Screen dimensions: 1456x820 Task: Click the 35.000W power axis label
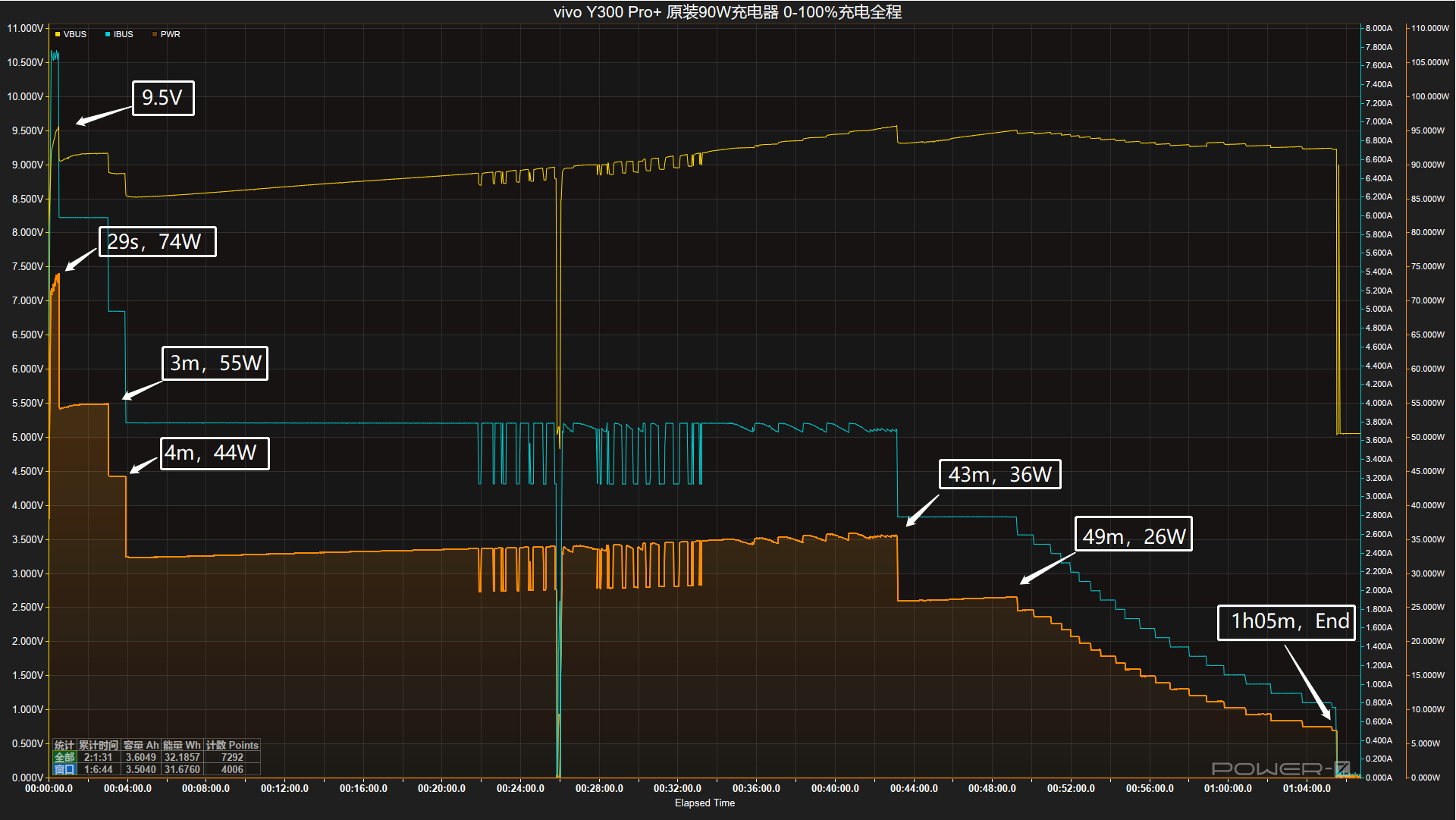[x=1428, y=539]
